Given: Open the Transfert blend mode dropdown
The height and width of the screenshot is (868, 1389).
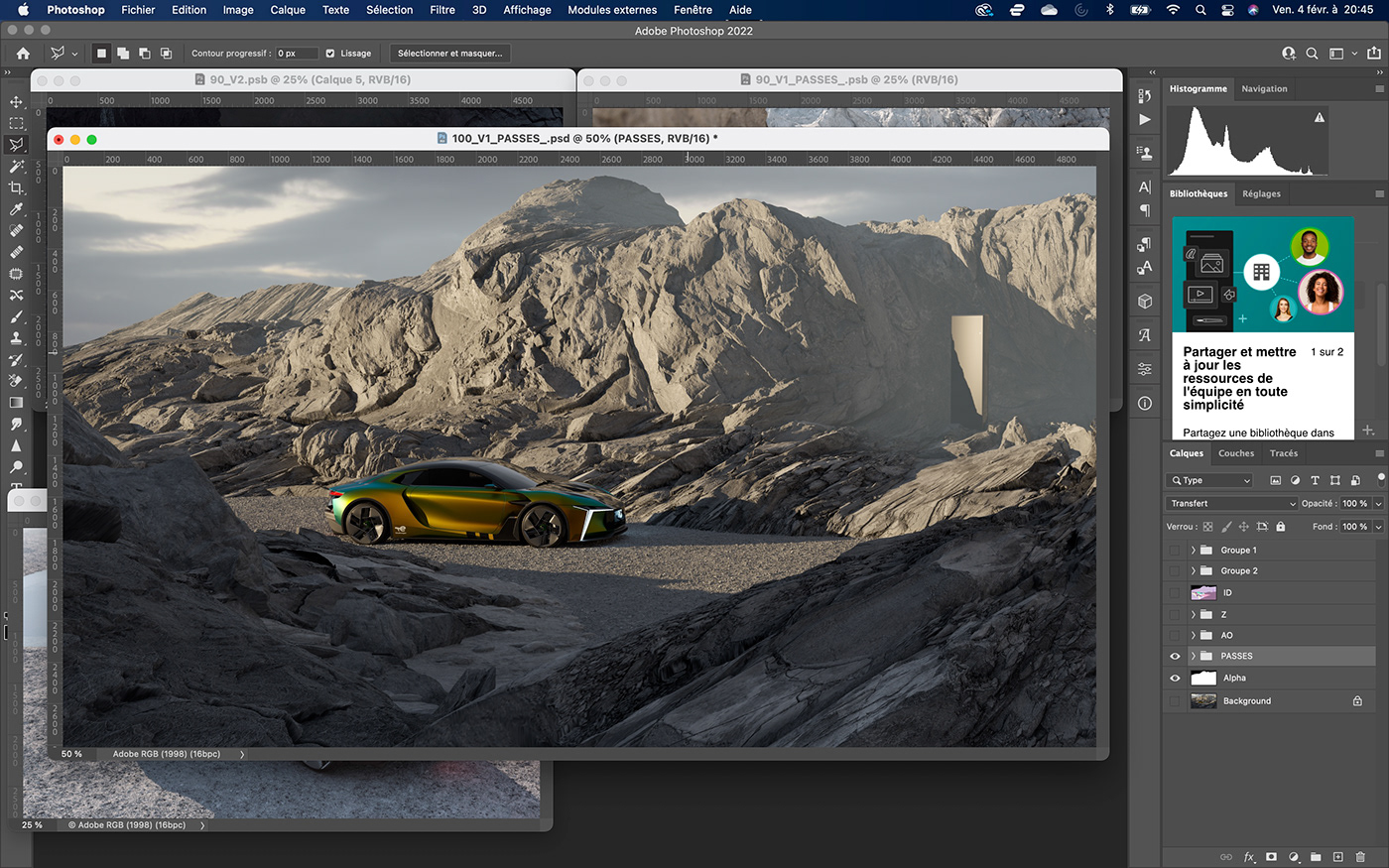Looking at the screenshot, I should tap(1231, 504).
